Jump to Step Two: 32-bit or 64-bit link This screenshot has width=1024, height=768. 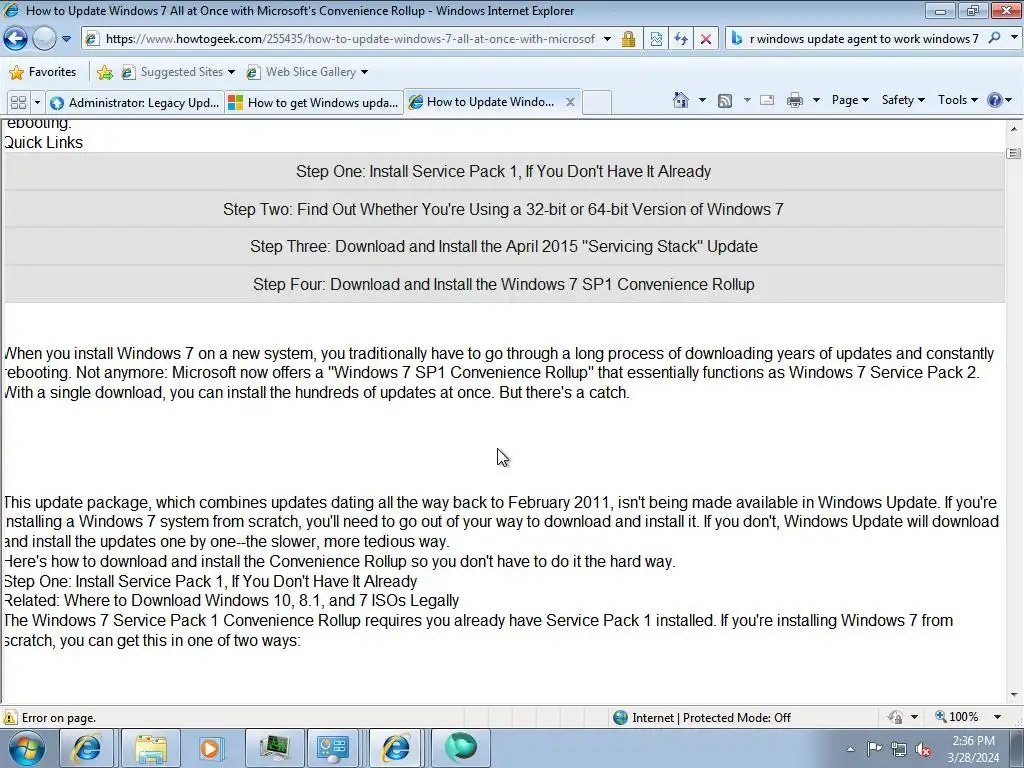[504, 209]
